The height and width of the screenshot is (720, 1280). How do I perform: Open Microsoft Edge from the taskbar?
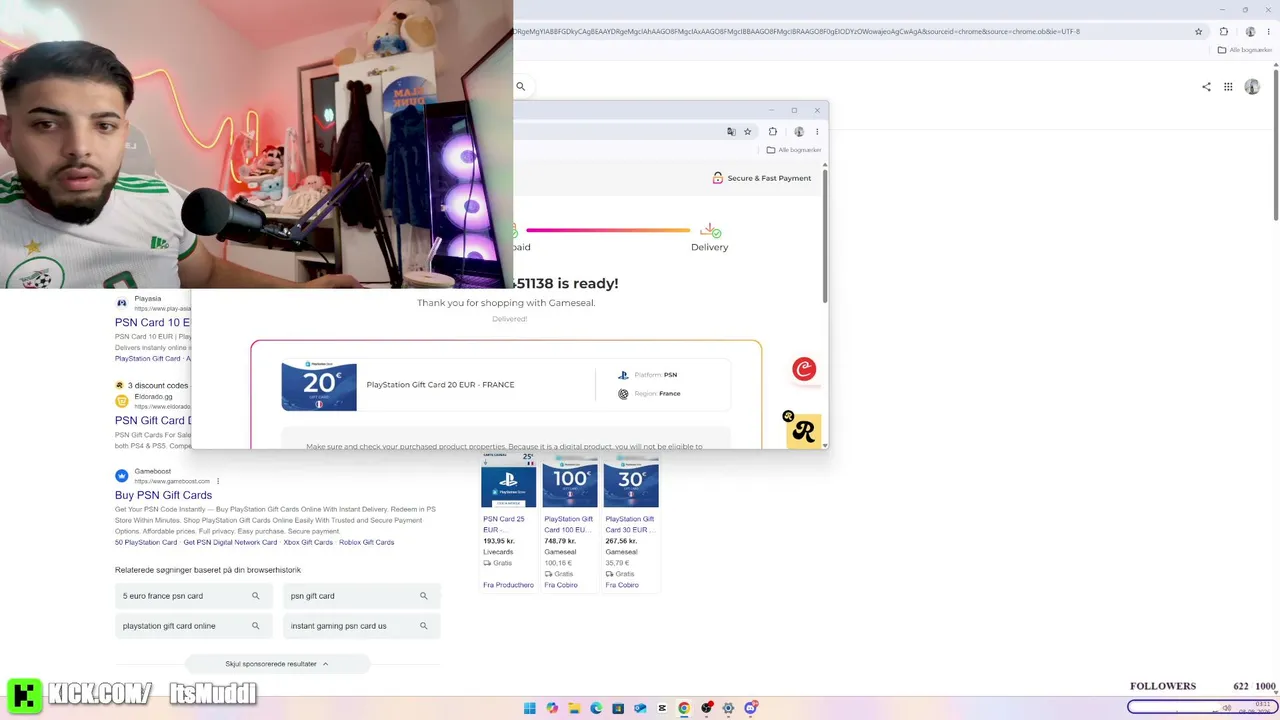596,708
